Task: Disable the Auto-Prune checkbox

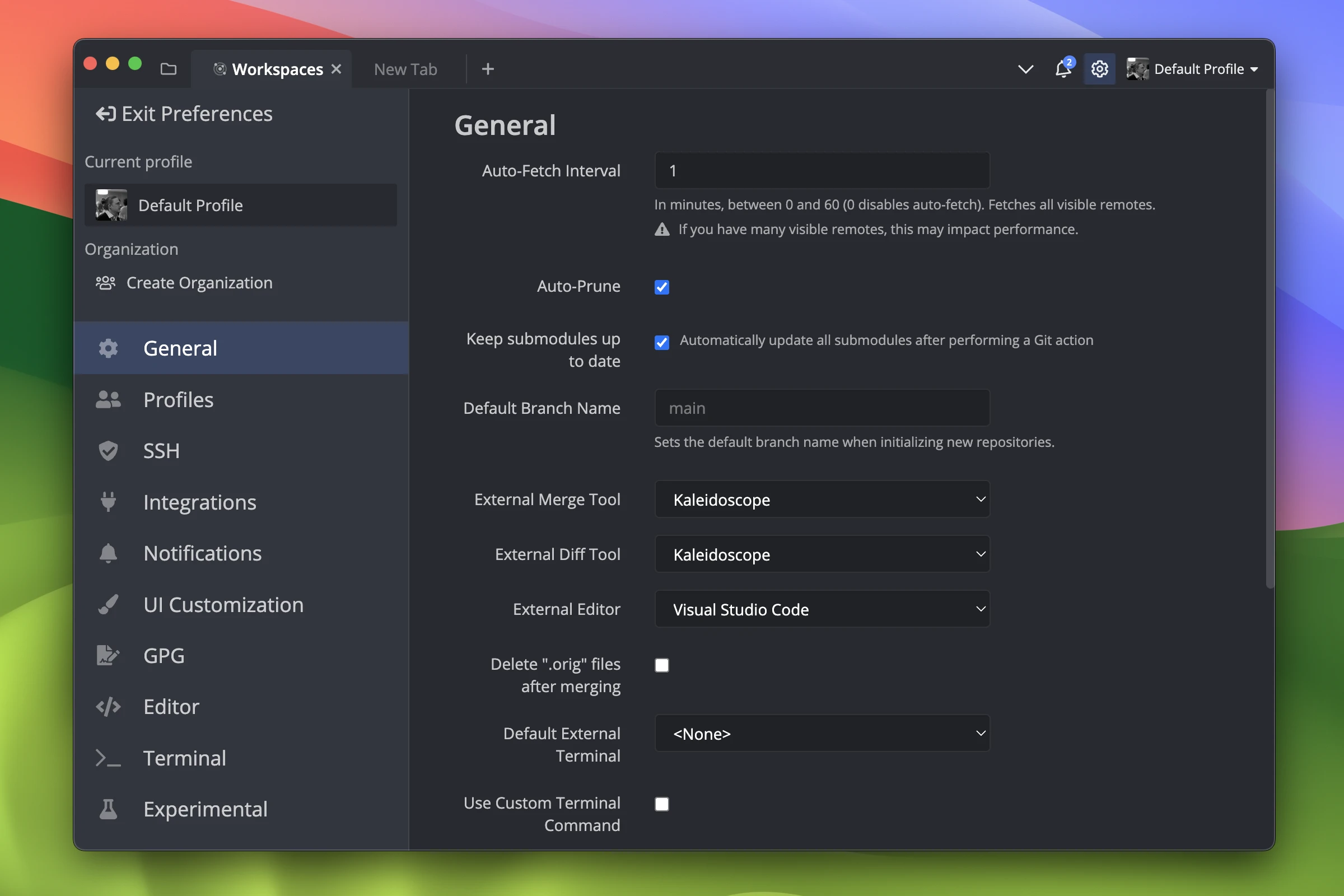Action: [662, 287]
